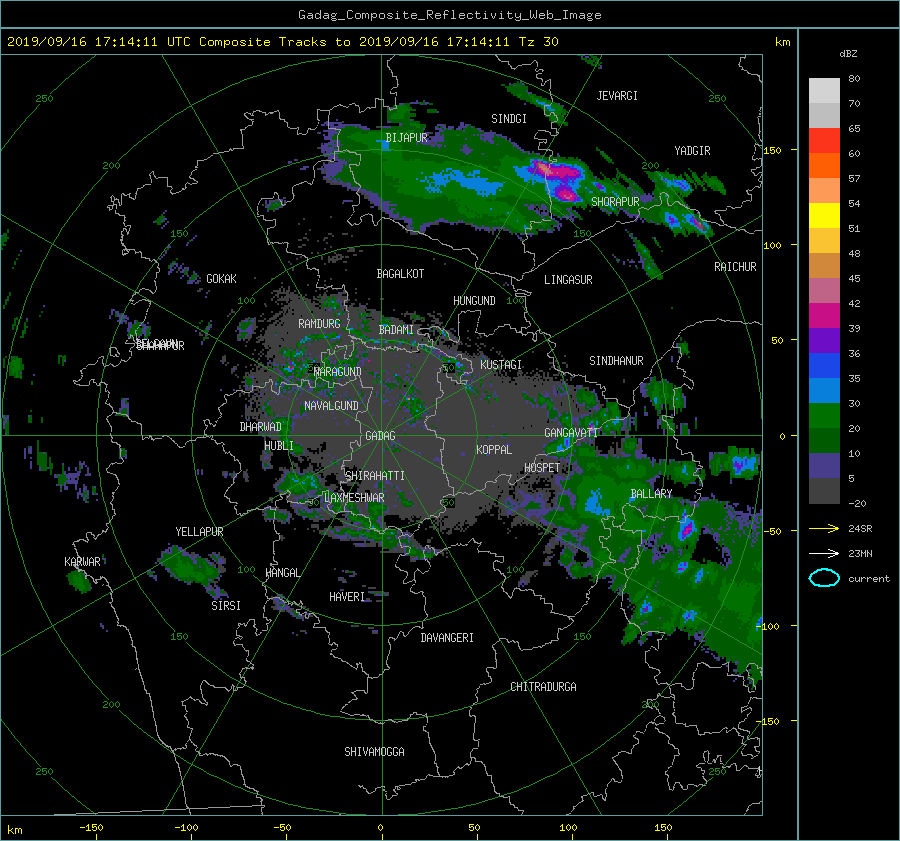
Task: Click the SHIVAMOGGA city label
Action: [374, 751]
